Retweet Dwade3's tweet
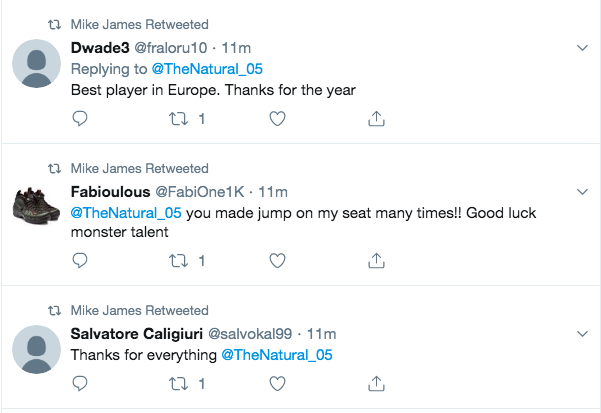Viewport: 601px width, 413px height. point(180,119)
